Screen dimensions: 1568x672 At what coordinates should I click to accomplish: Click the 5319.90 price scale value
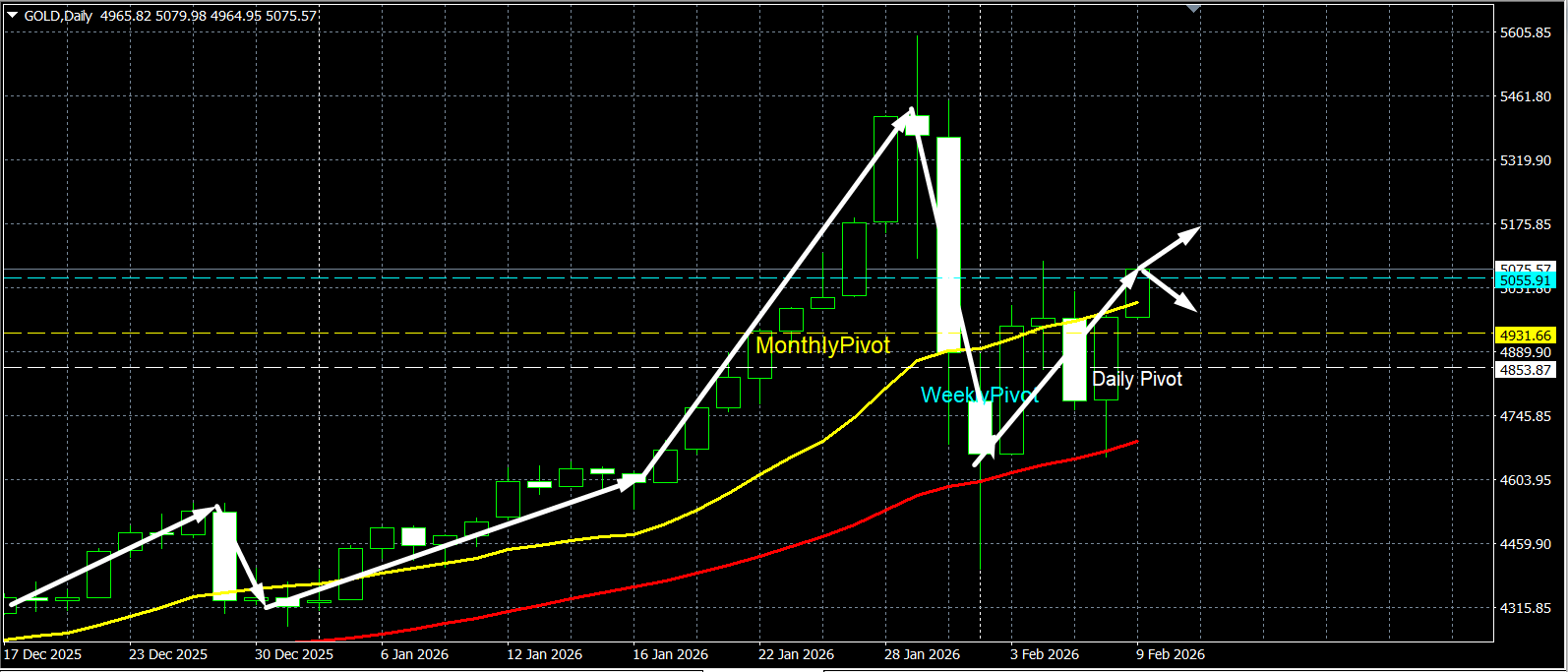click(1526, 160)
